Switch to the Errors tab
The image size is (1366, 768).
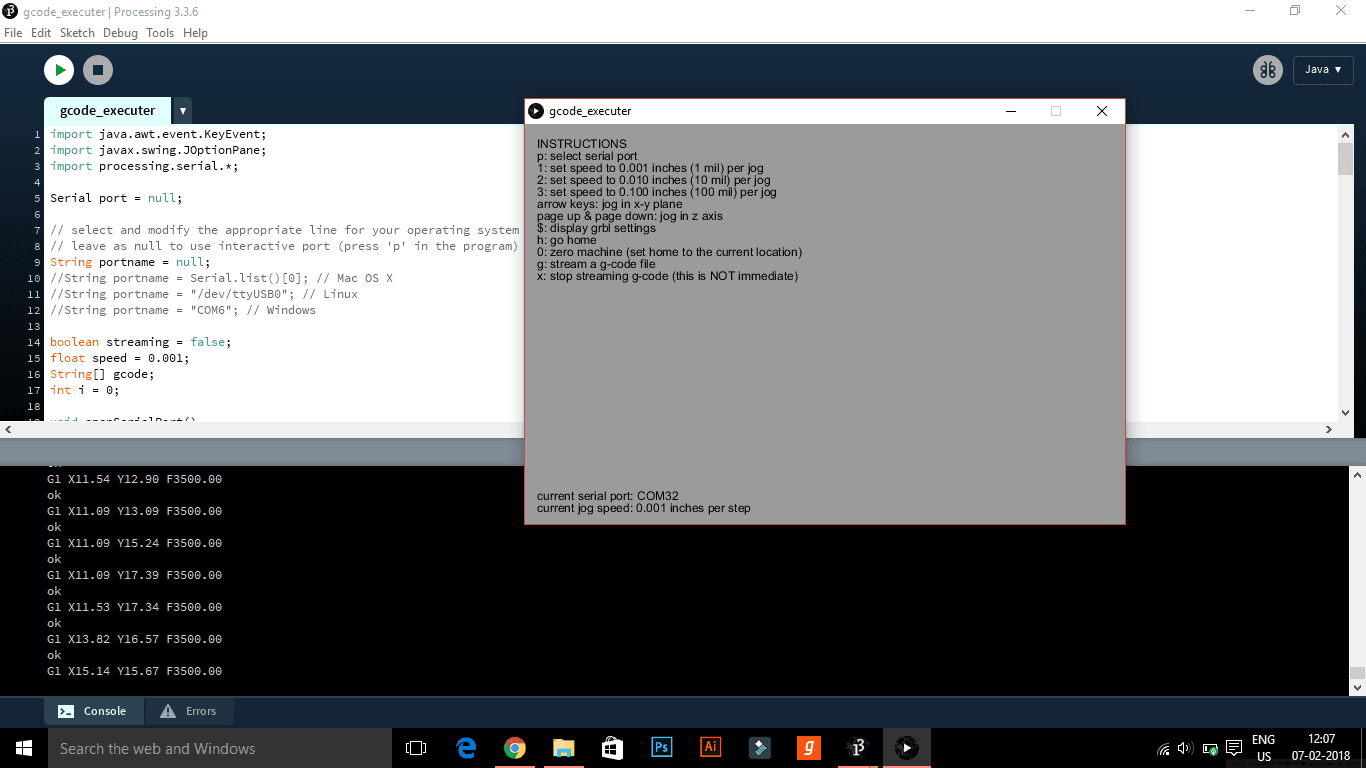(189, 711)
